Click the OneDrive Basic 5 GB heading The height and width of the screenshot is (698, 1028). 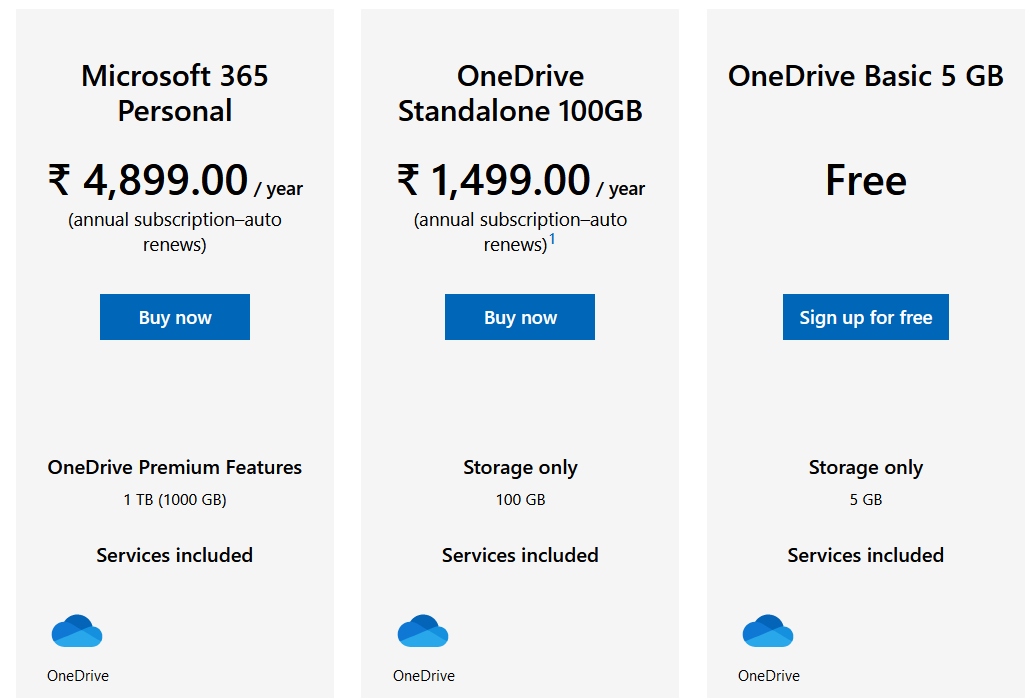(865, 76)
